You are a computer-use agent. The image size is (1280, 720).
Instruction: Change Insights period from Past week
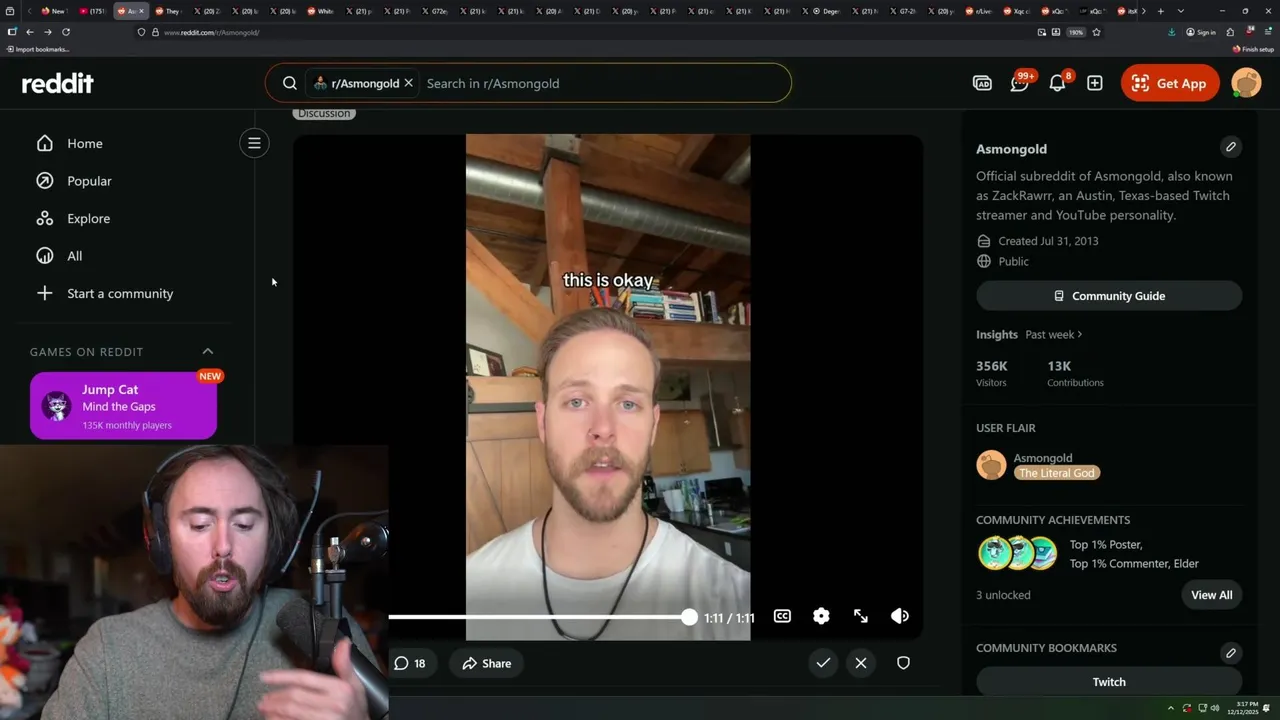click(1054, 334)
